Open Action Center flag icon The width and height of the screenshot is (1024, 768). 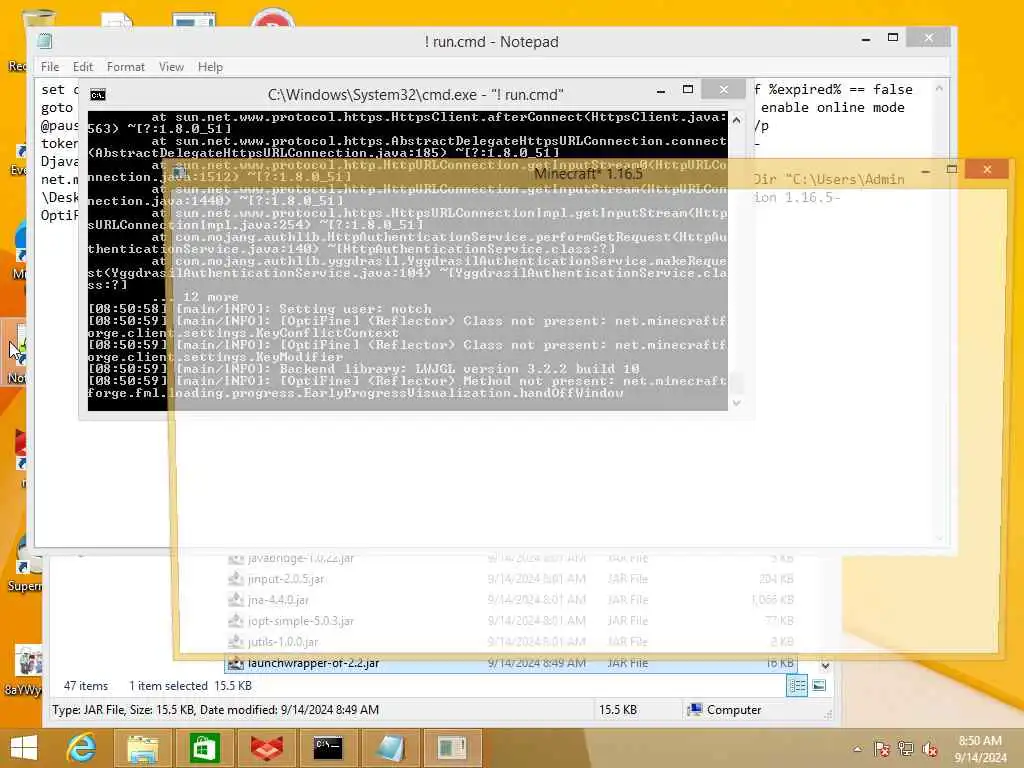[x=882, y=749]
